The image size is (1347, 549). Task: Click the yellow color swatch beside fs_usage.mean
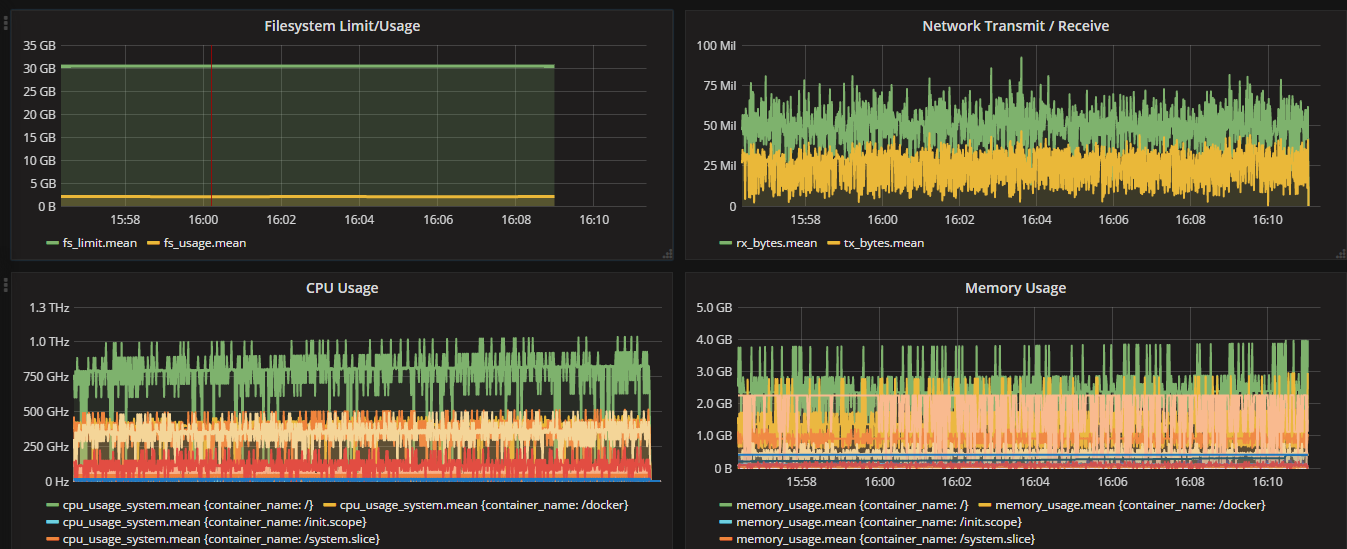coord(154,243)
